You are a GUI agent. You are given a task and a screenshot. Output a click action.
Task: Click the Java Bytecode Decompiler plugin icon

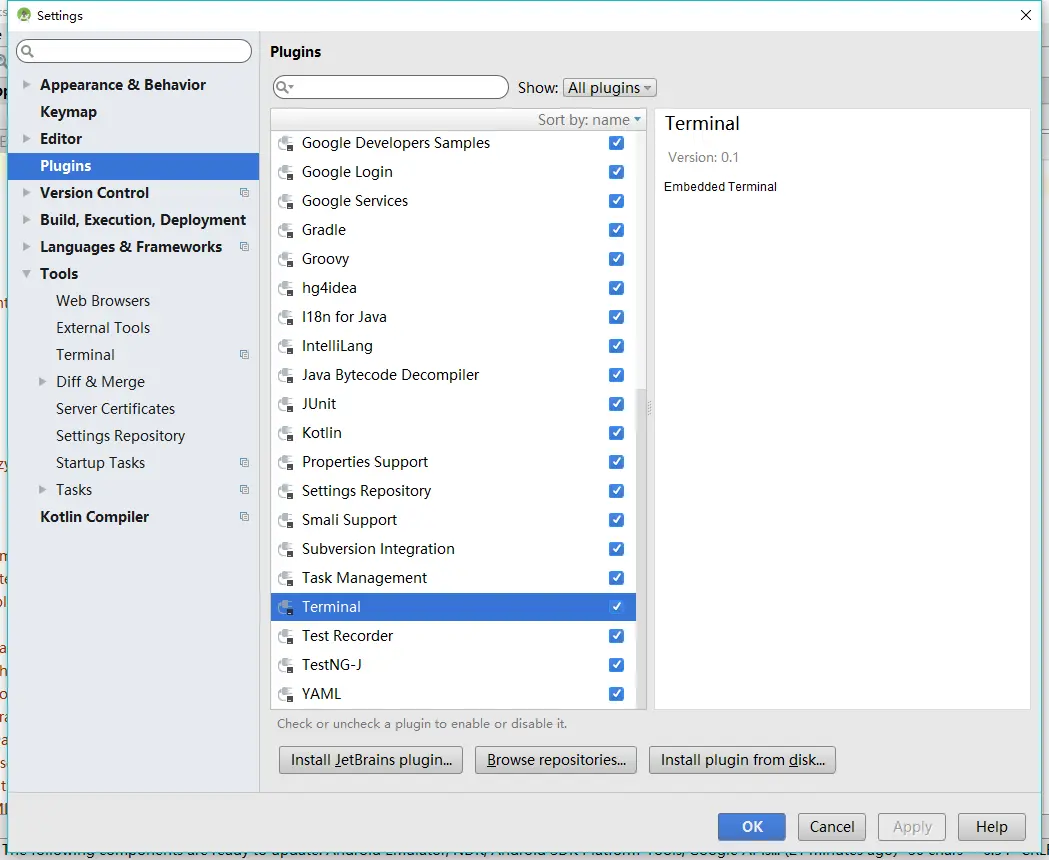[286, 375]
